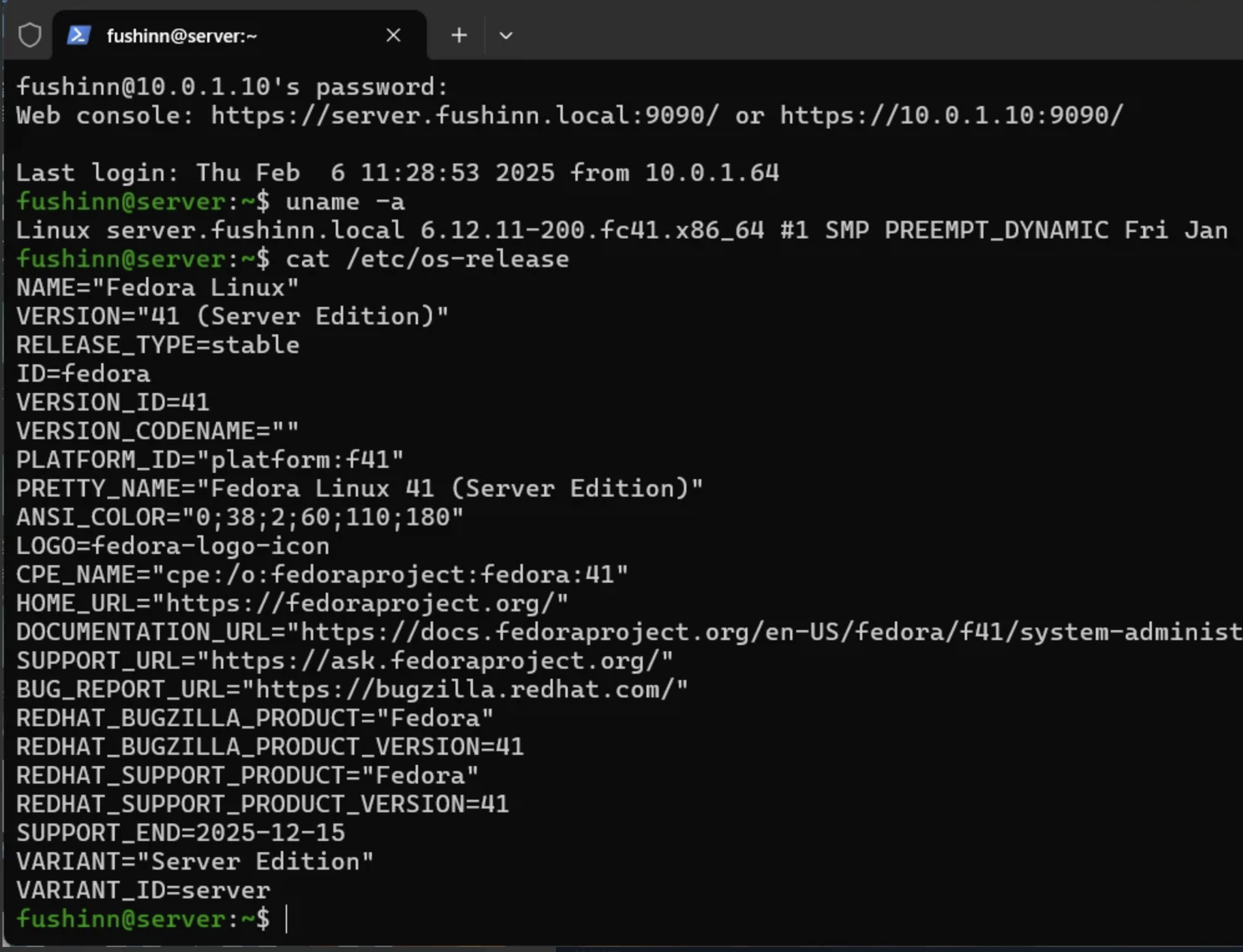Screen dimensions: 1243x952
Task: Click the "cat /etc/os-release" command text
Action: coord(427,259)
